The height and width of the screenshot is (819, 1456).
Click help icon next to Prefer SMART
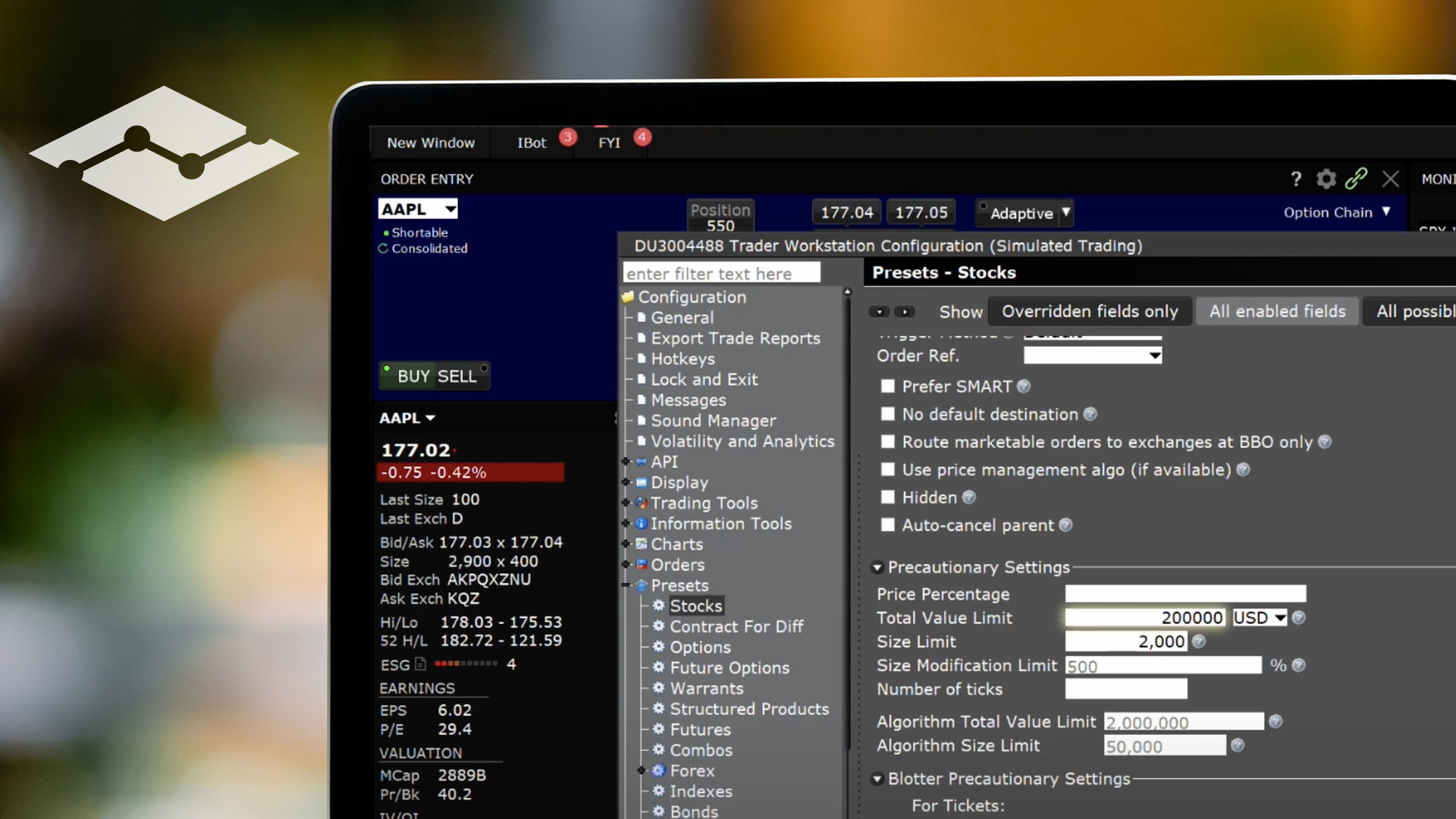point(1024,387)
